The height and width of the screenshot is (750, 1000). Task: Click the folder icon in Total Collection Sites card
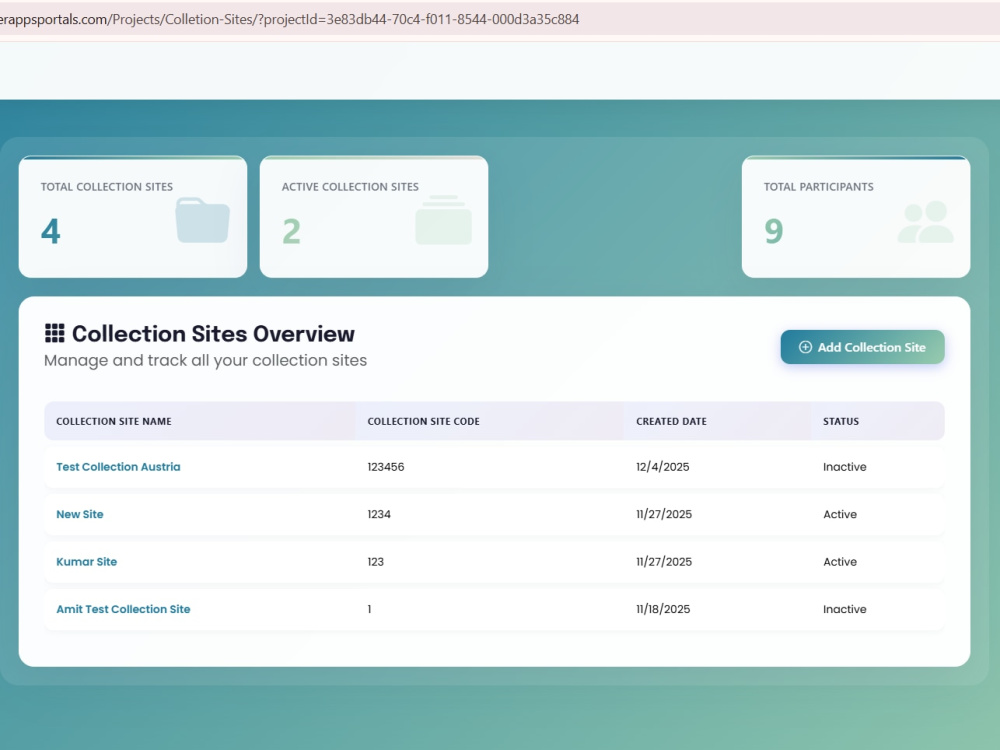coord(202,220)
